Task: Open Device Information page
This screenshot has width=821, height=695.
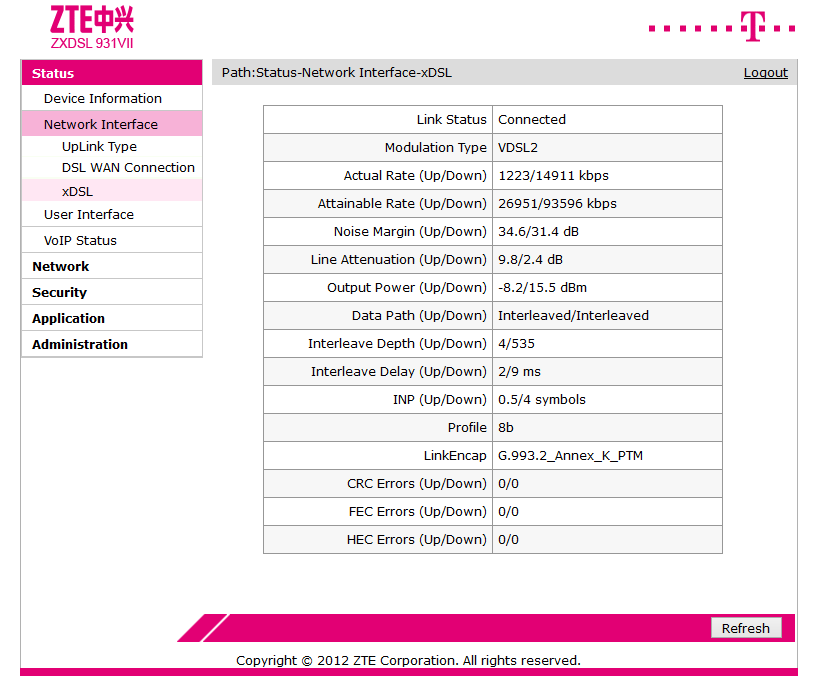Action: 102,98
